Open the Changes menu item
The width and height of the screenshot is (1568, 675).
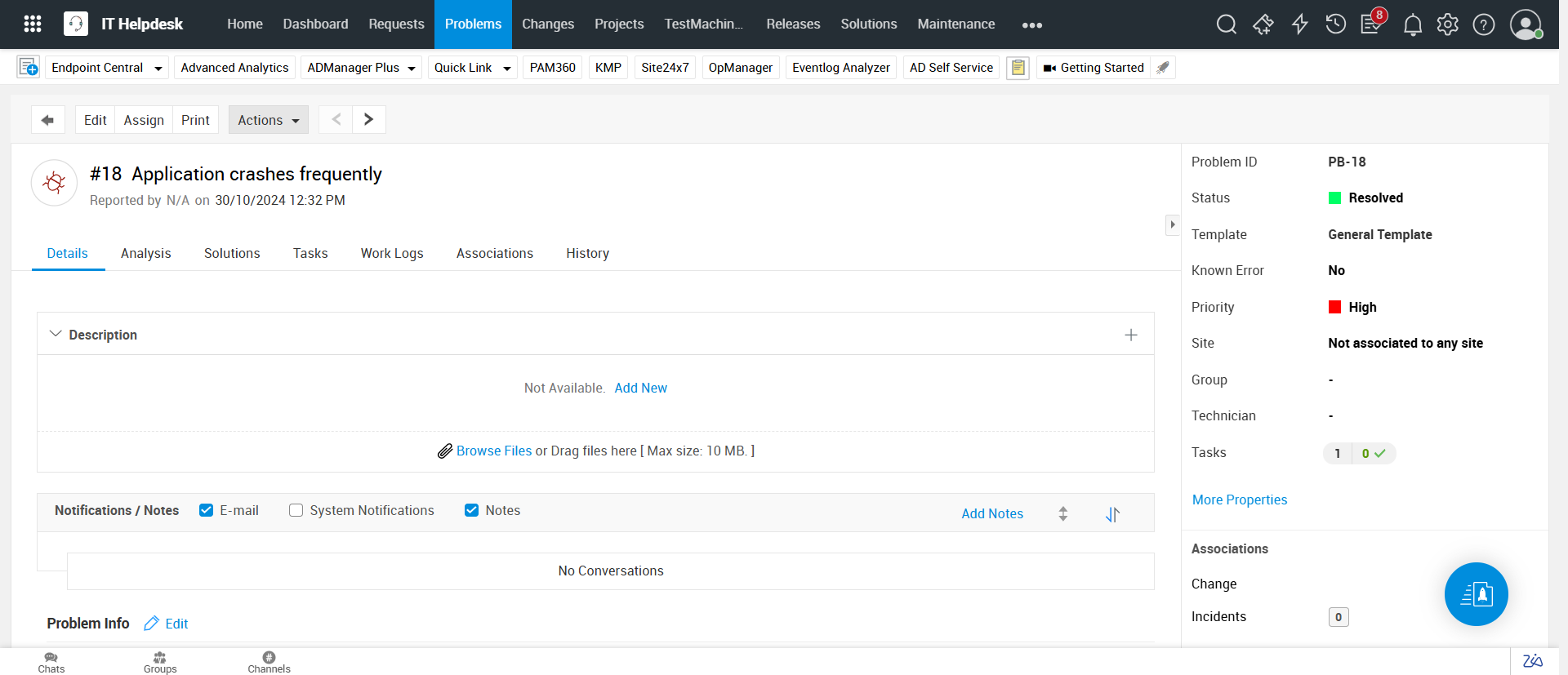click(x=547, y=24)
